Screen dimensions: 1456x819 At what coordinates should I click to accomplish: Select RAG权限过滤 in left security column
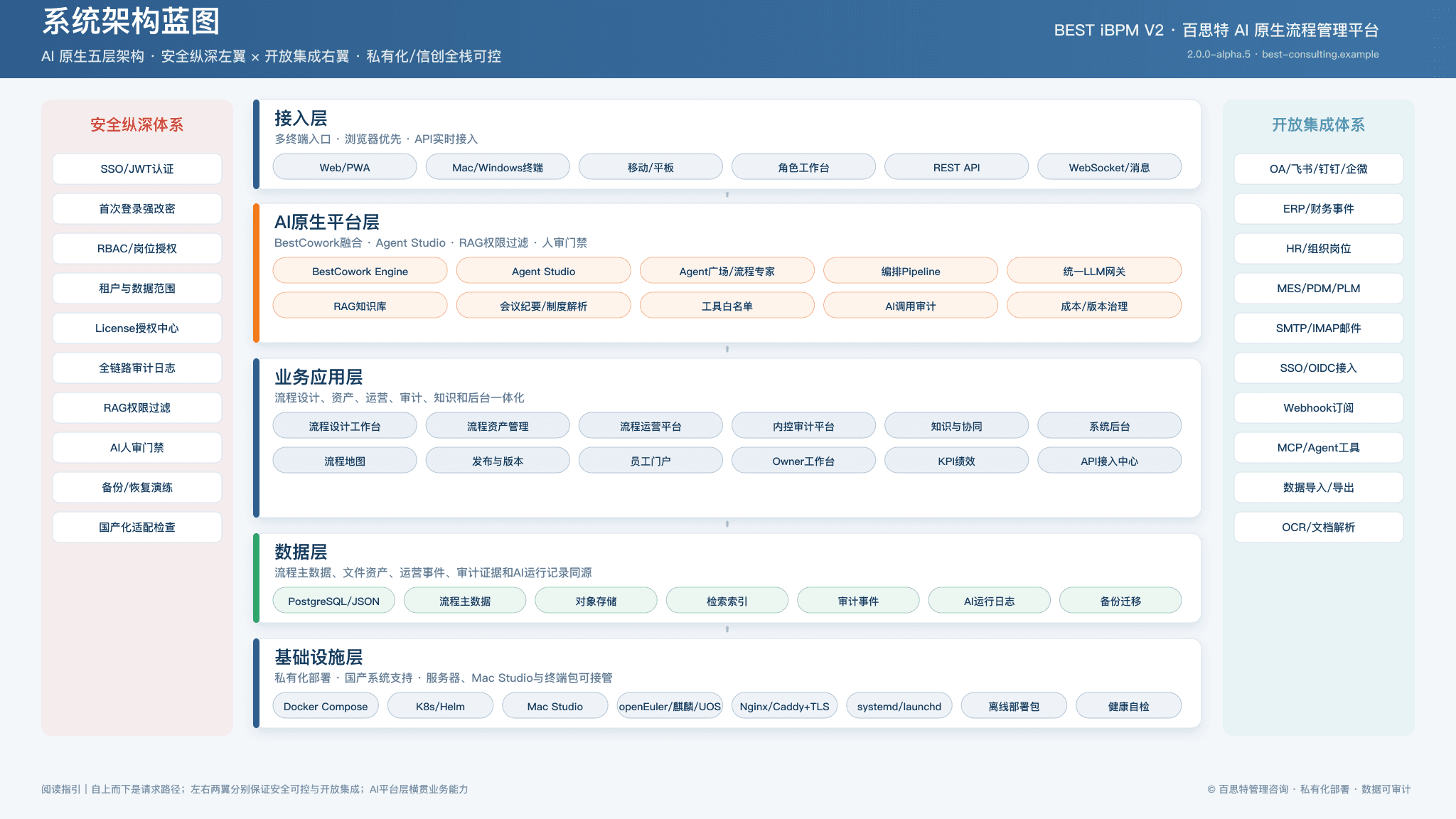[x=137, y=407]
